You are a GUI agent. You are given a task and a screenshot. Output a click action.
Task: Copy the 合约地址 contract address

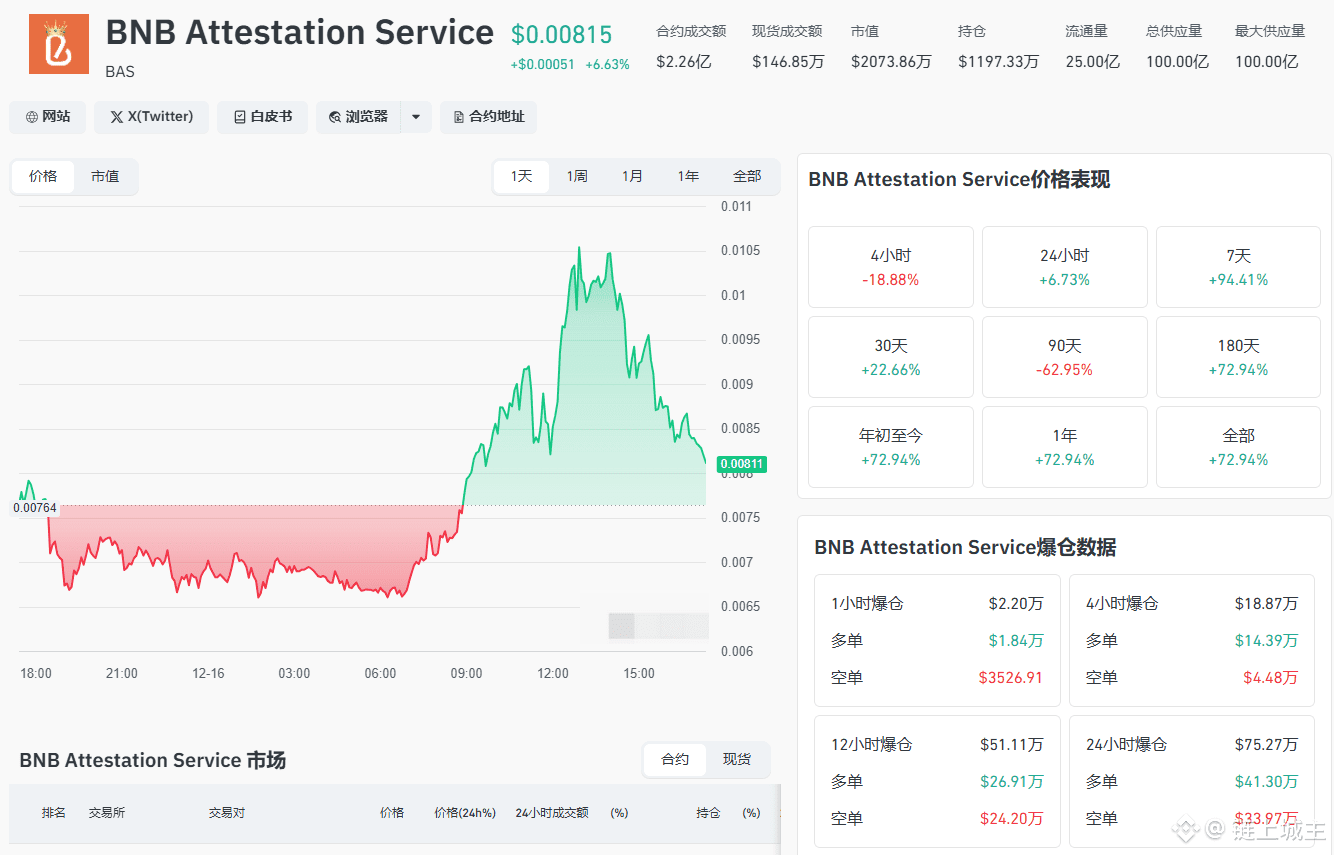(489, 117)
